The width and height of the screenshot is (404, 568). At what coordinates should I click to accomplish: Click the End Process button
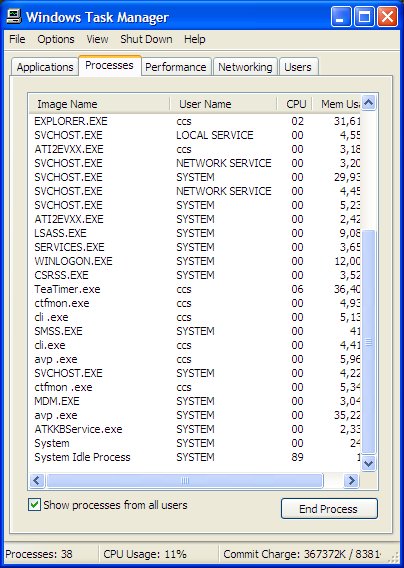coord(329,509)
